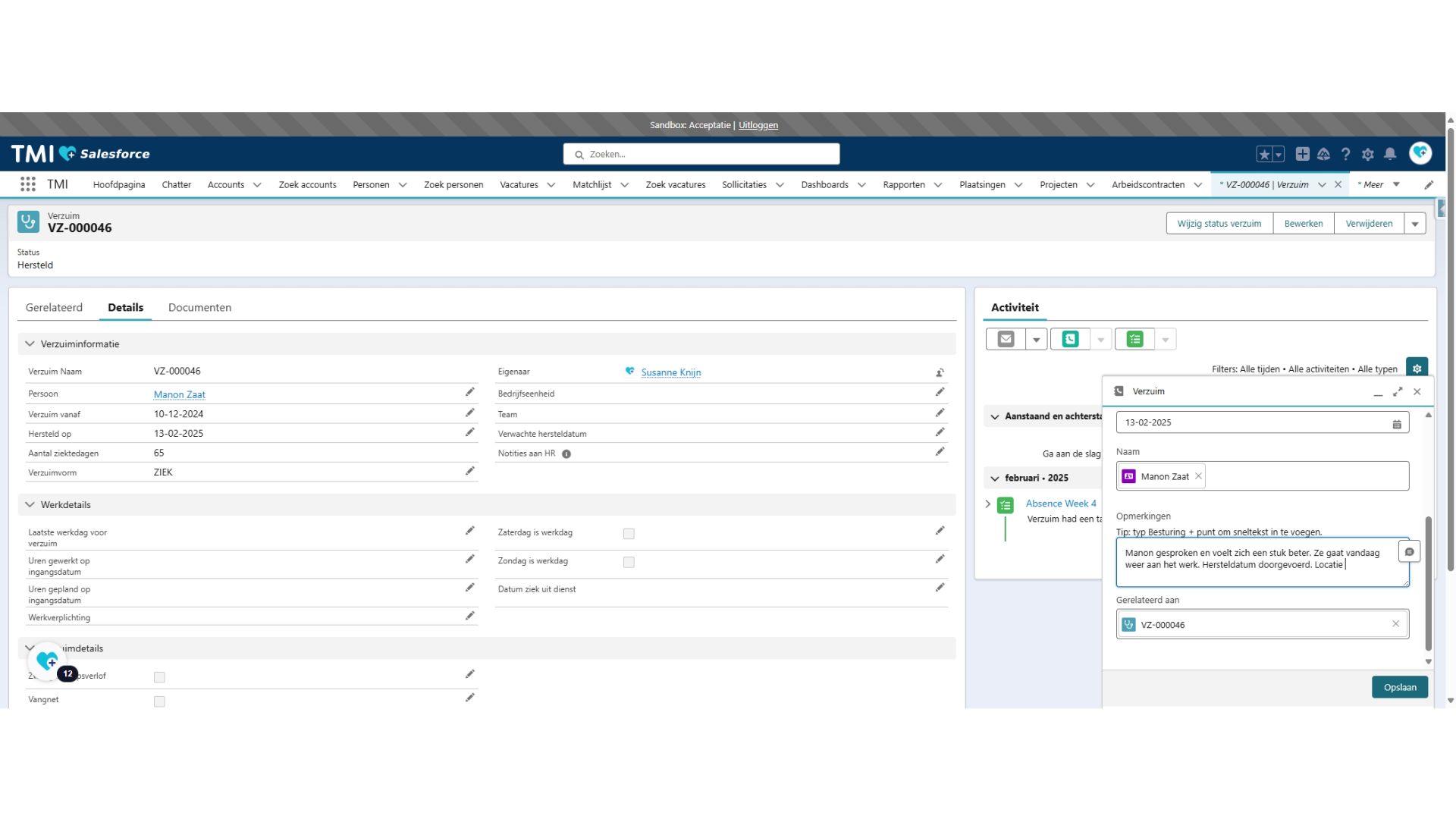Screen dimensions: 1456x819
Task: Open the email button dropdown arrow
Action: click(x=1036, y=339)
